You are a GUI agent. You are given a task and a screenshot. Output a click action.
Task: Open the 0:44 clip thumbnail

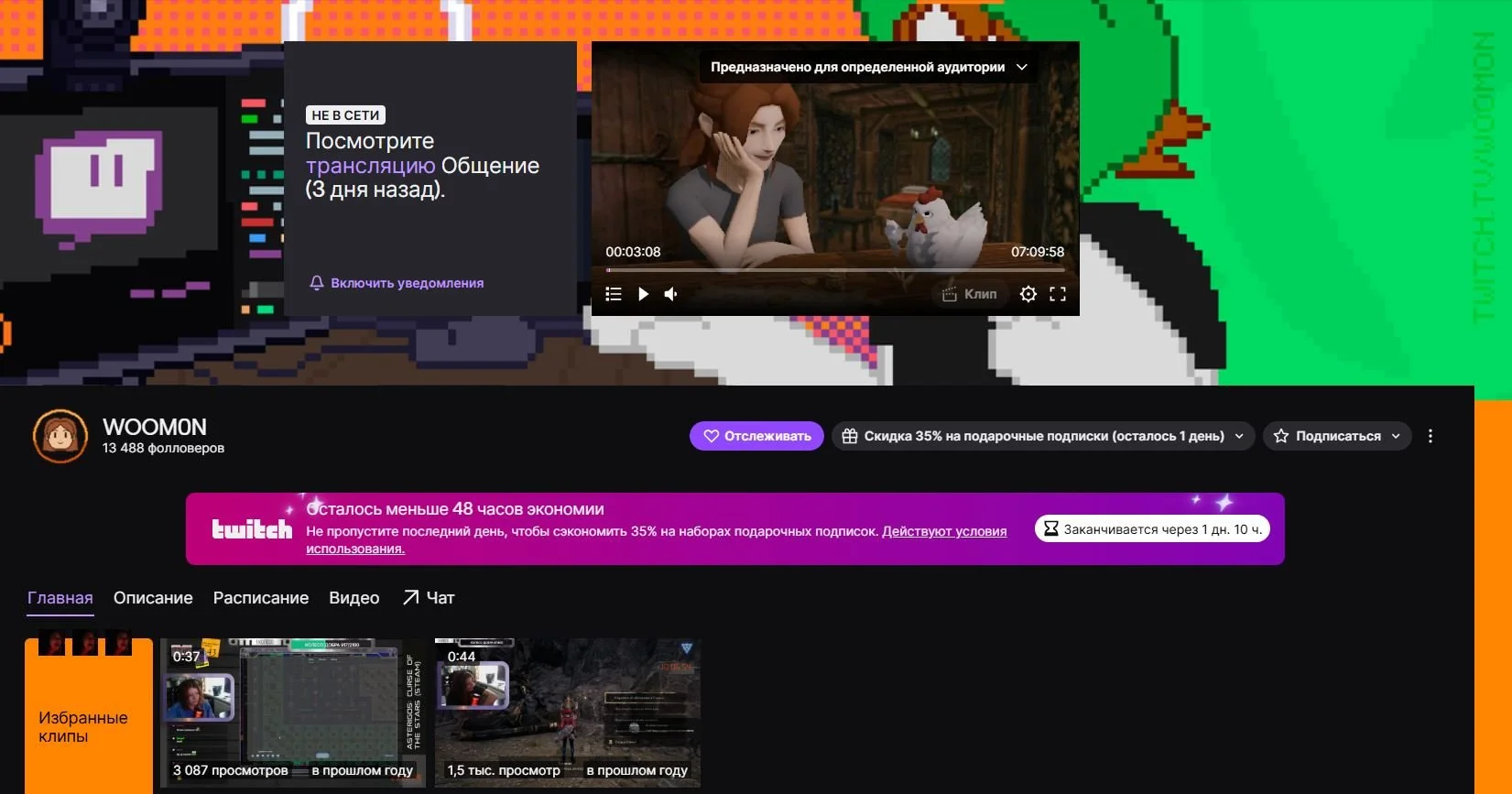568,712
